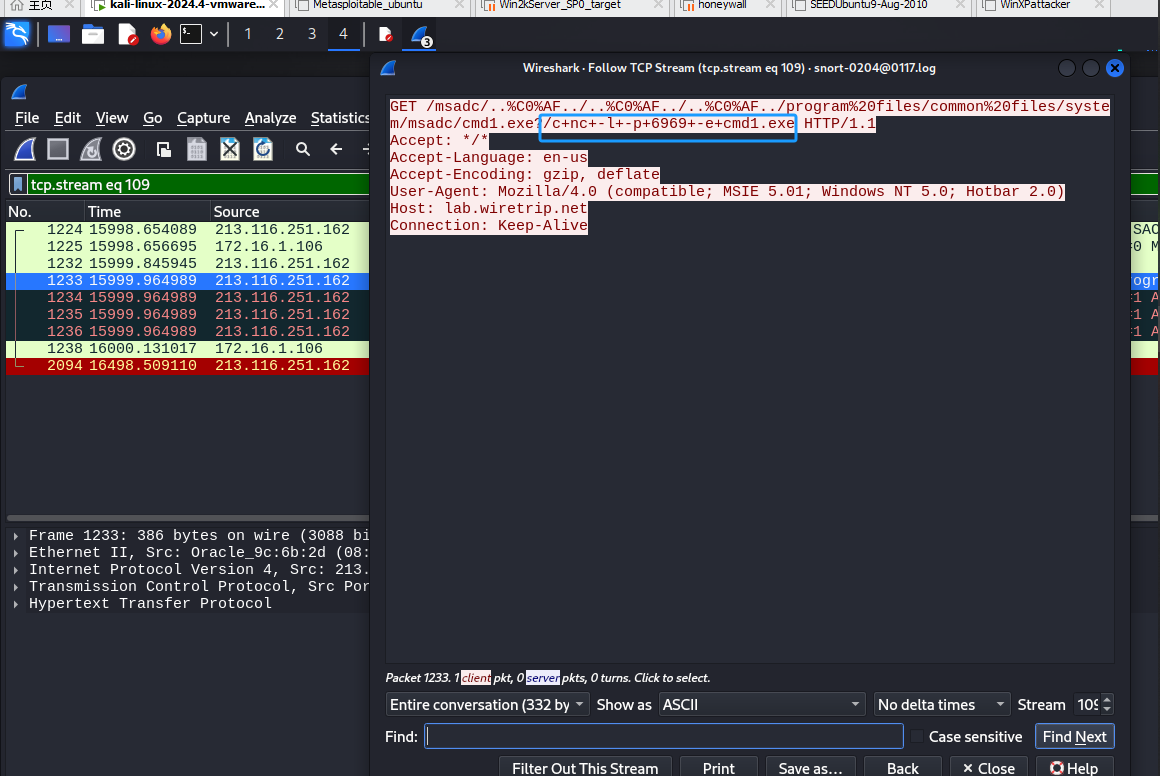
Task: Open the Analyze menu
Action: [270, 118]
